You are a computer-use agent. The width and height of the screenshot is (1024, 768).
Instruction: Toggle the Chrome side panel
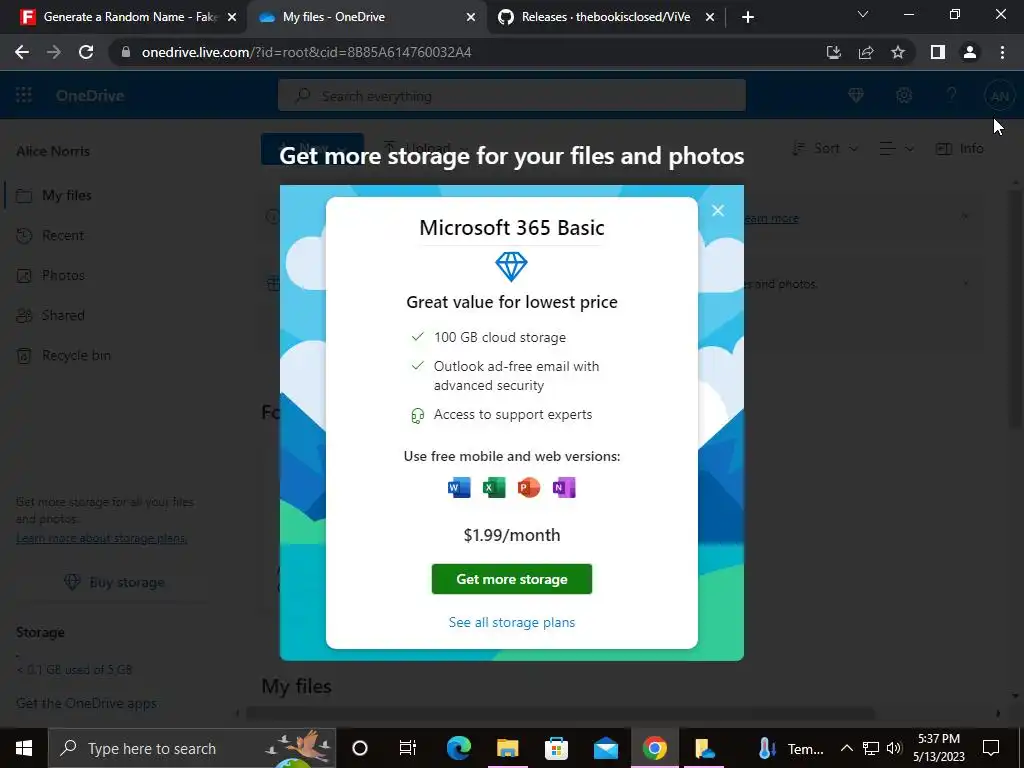(x=938, y=52)
